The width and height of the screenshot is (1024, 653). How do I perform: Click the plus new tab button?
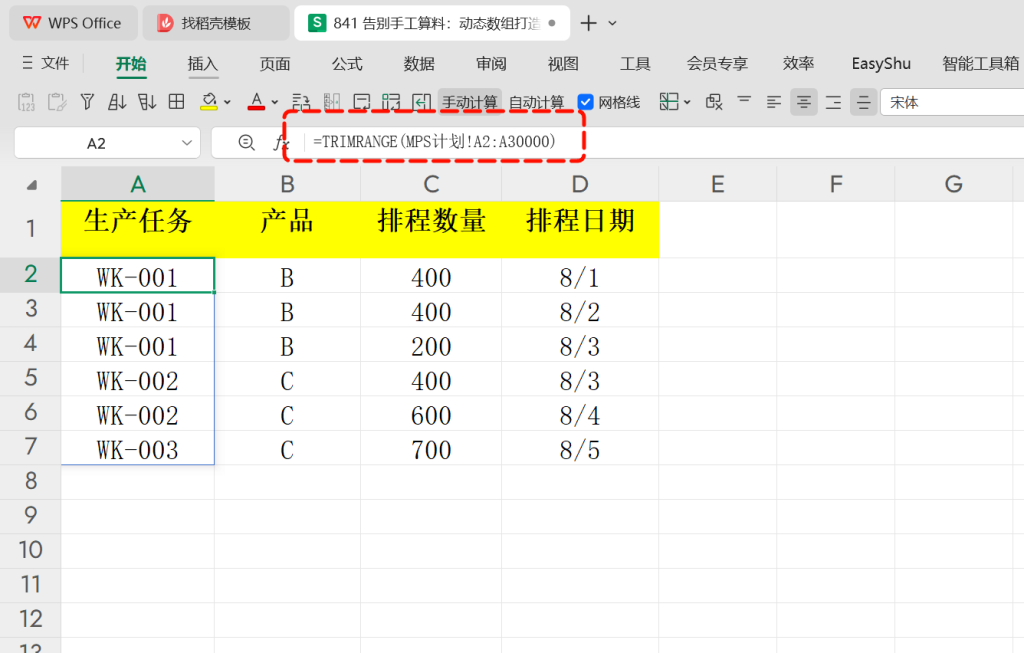click(x=588, y=23)
